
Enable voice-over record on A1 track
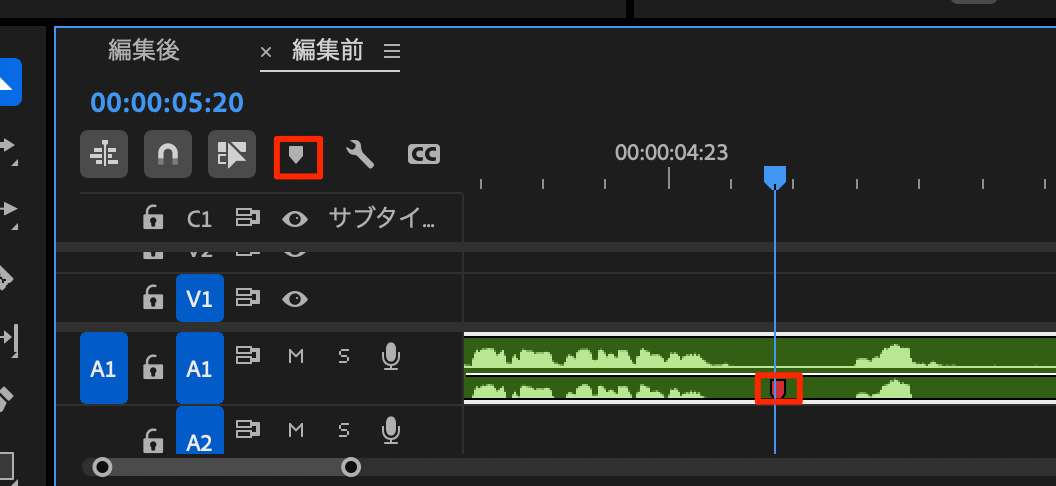tap(392, 356)
